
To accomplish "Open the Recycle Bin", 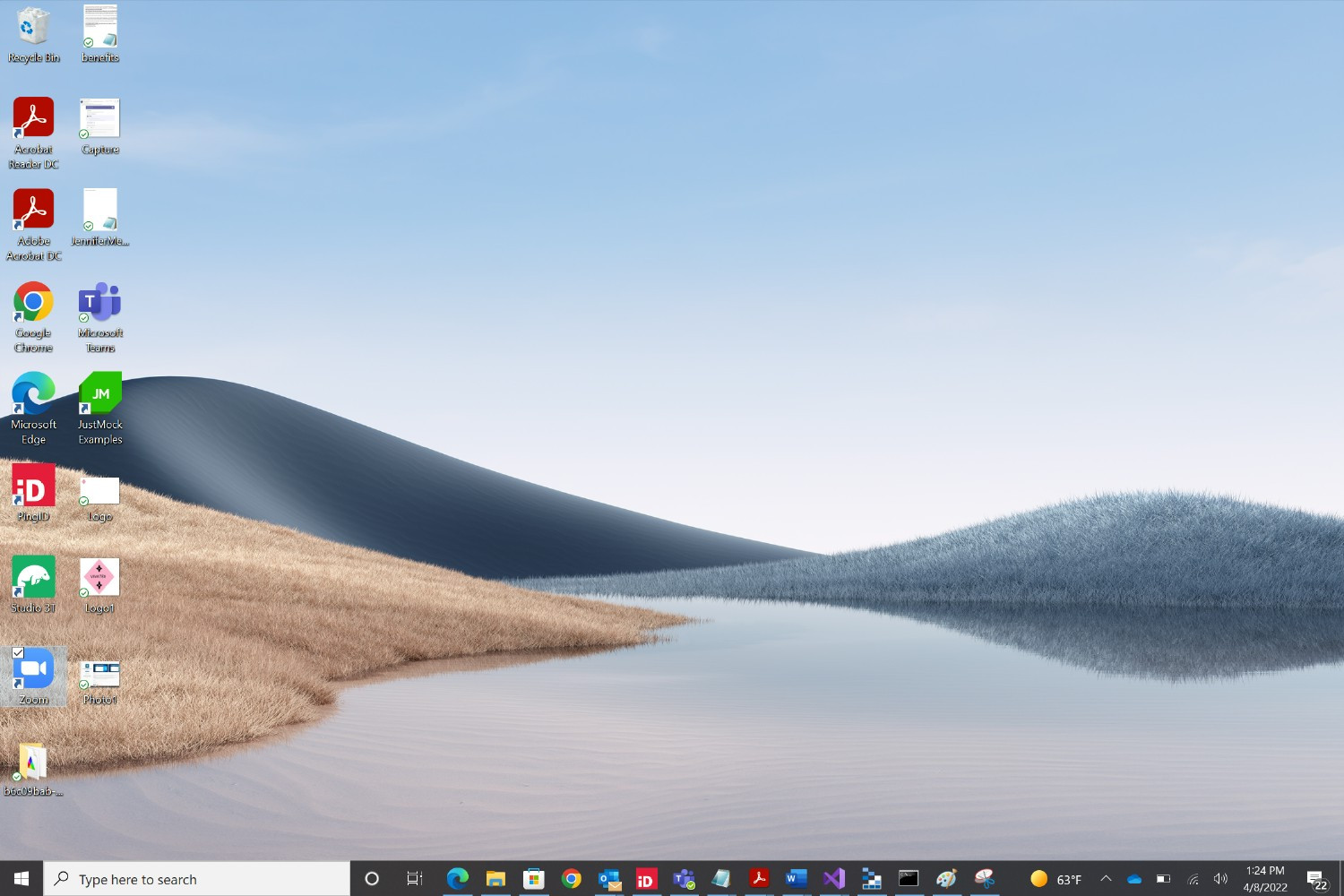I will (33, 27).
